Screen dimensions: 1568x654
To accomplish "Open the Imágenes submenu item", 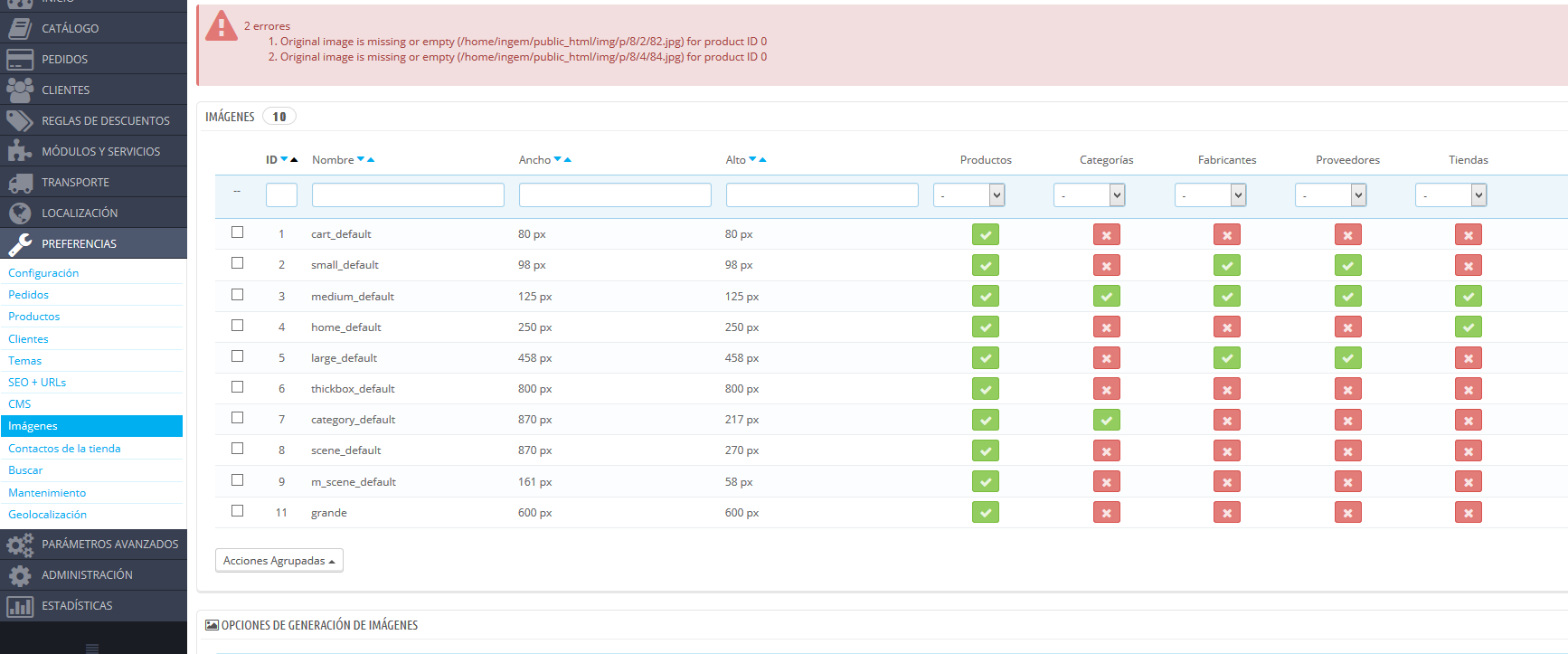I will 91,426.
